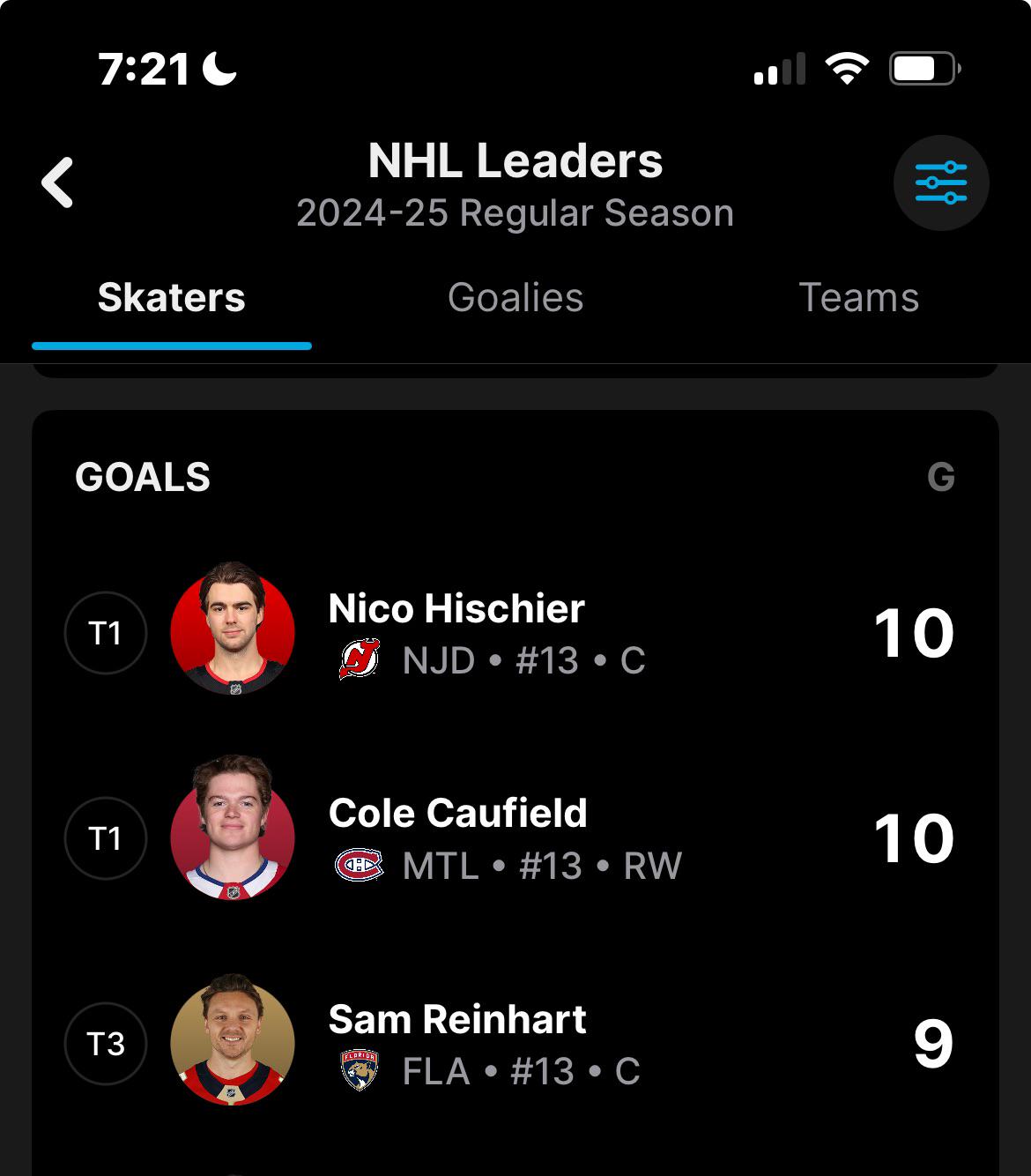Tap Sam Reinhart's headshot photo
The height and width of the screenshot is (1176, 1031).
(x=233, y=1040)
